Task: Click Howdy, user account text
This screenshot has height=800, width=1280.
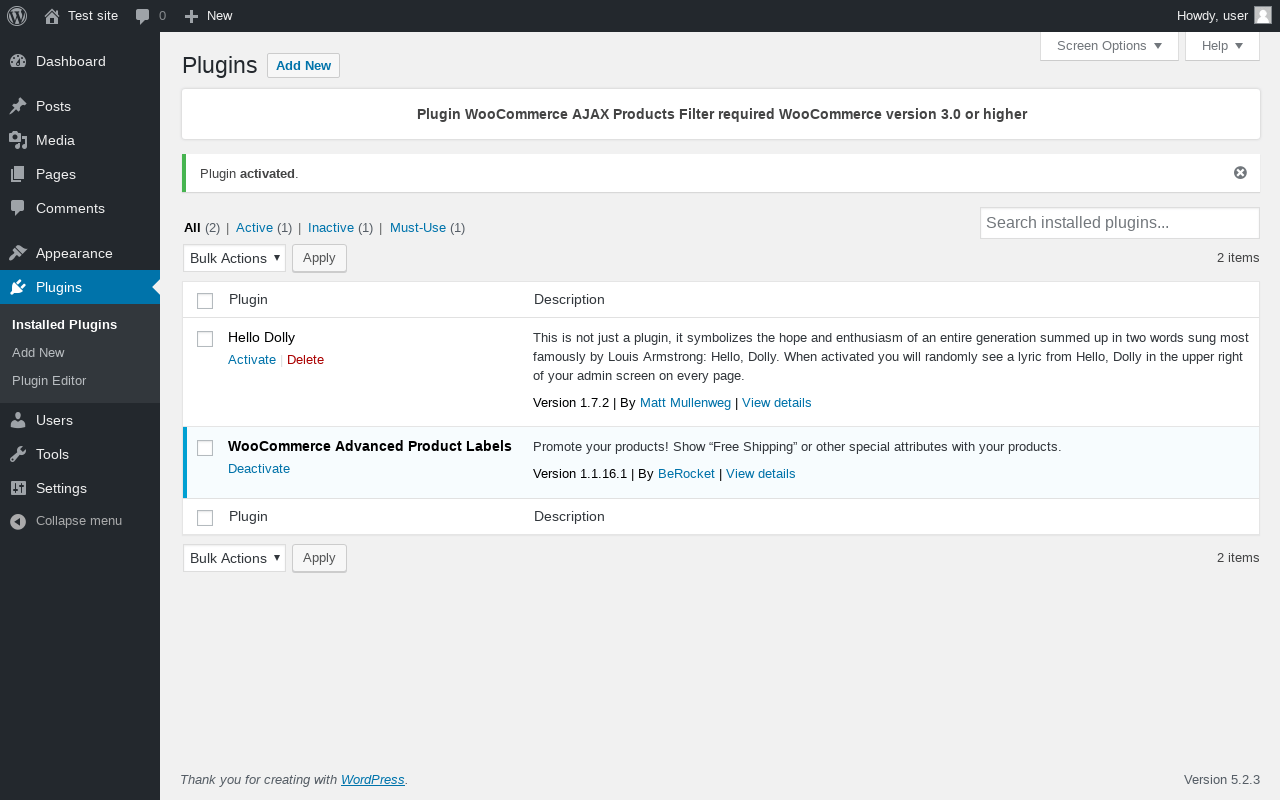Action: tap(1212, 16)
